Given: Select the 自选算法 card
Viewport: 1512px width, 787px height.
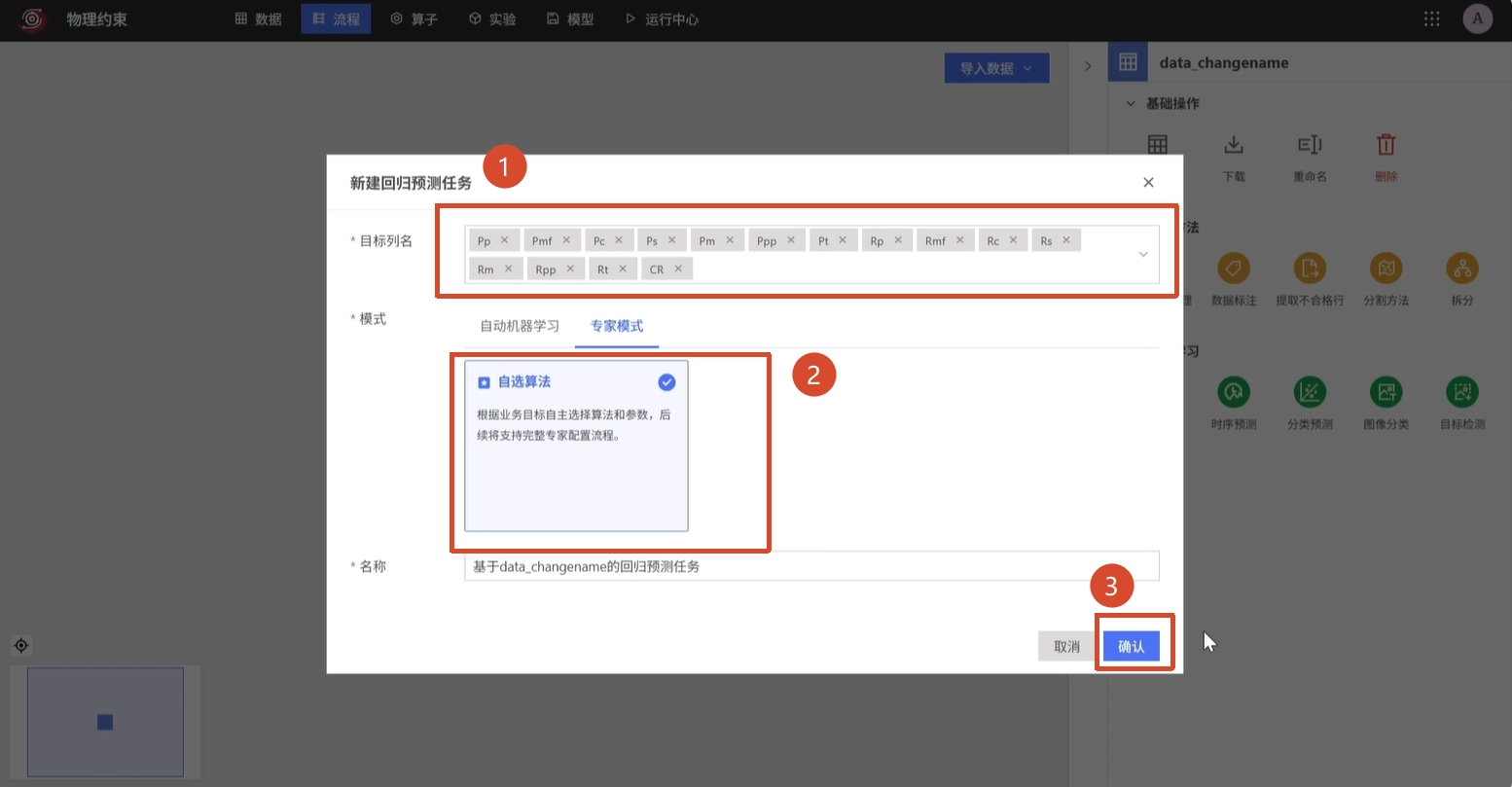Looking at the screenshot, I should 576,446.
